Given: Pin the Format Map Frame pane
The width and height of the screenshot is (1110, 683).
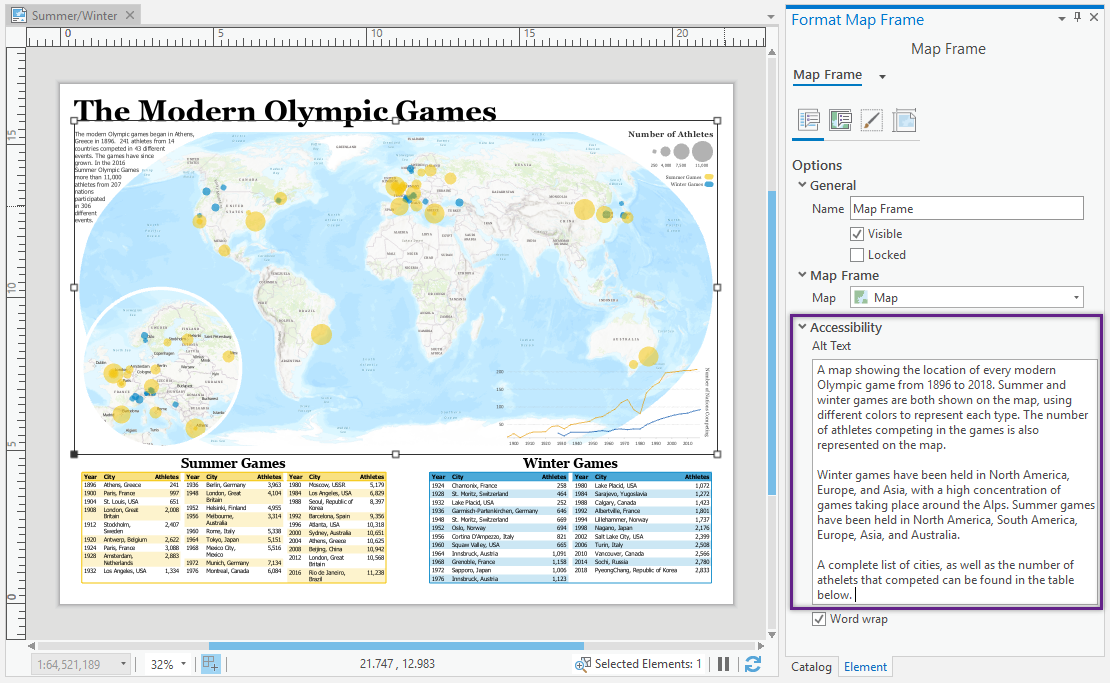Looking at the screenshot, I should 1076,18.
